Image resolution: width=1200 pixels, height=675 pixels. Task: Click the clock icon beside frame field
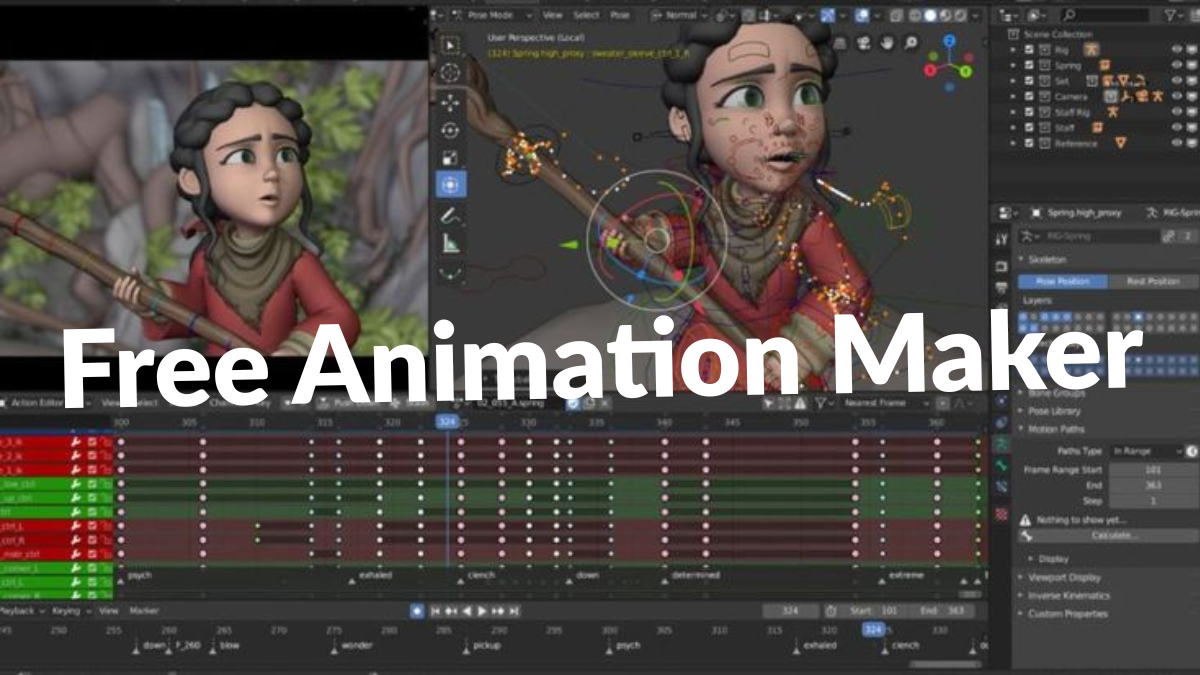(831, 610)
